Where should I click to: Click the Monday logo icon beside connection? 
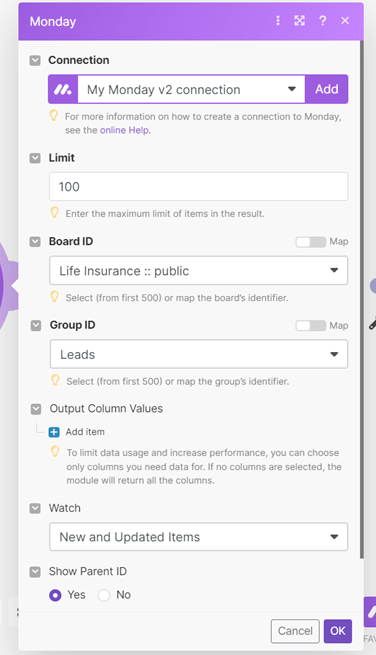tap(63, 89)
